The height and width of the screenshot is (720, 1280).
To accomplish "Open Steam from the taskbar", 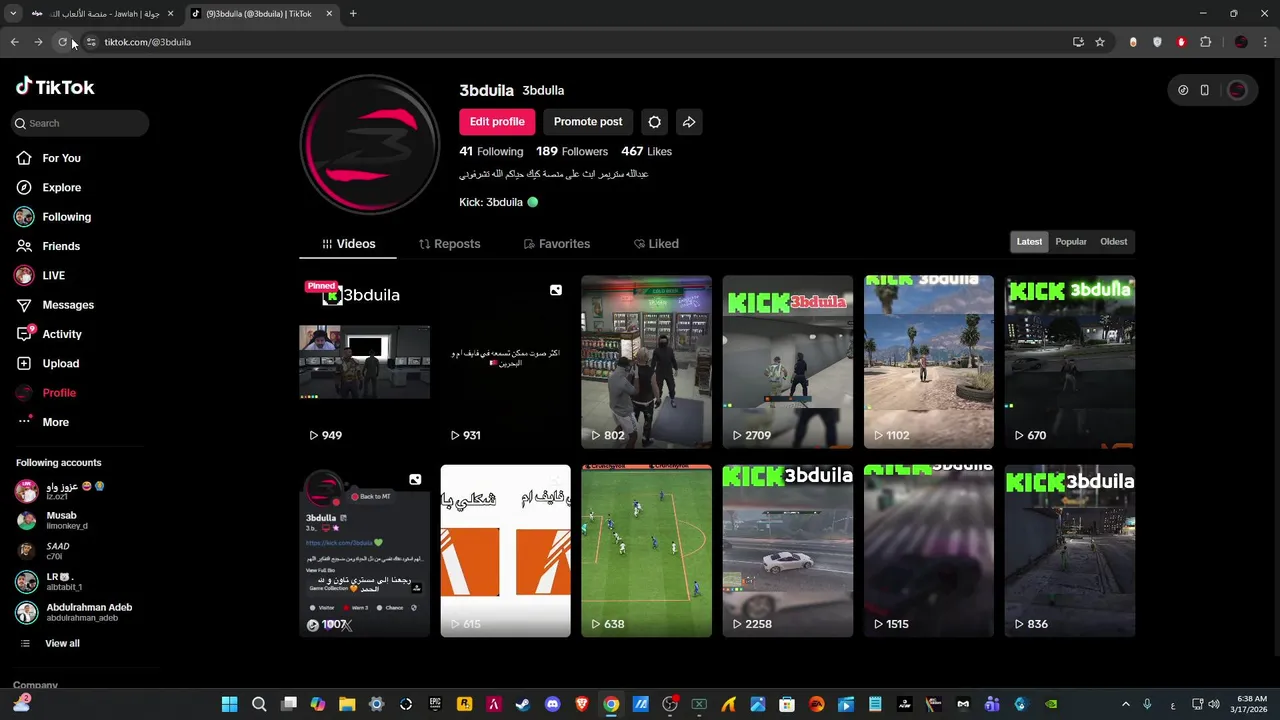I will pos(523,704).
